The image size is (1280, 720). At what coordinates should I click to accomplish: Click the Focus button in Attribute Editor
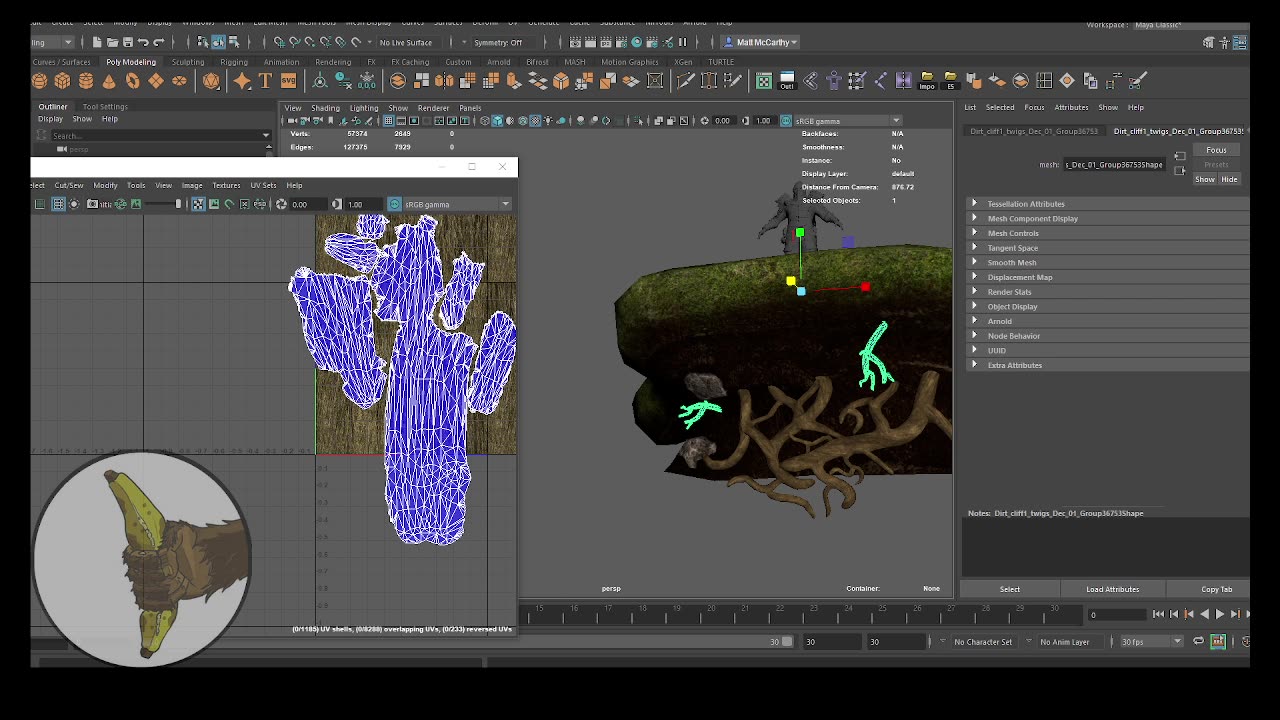(1216, 150)
